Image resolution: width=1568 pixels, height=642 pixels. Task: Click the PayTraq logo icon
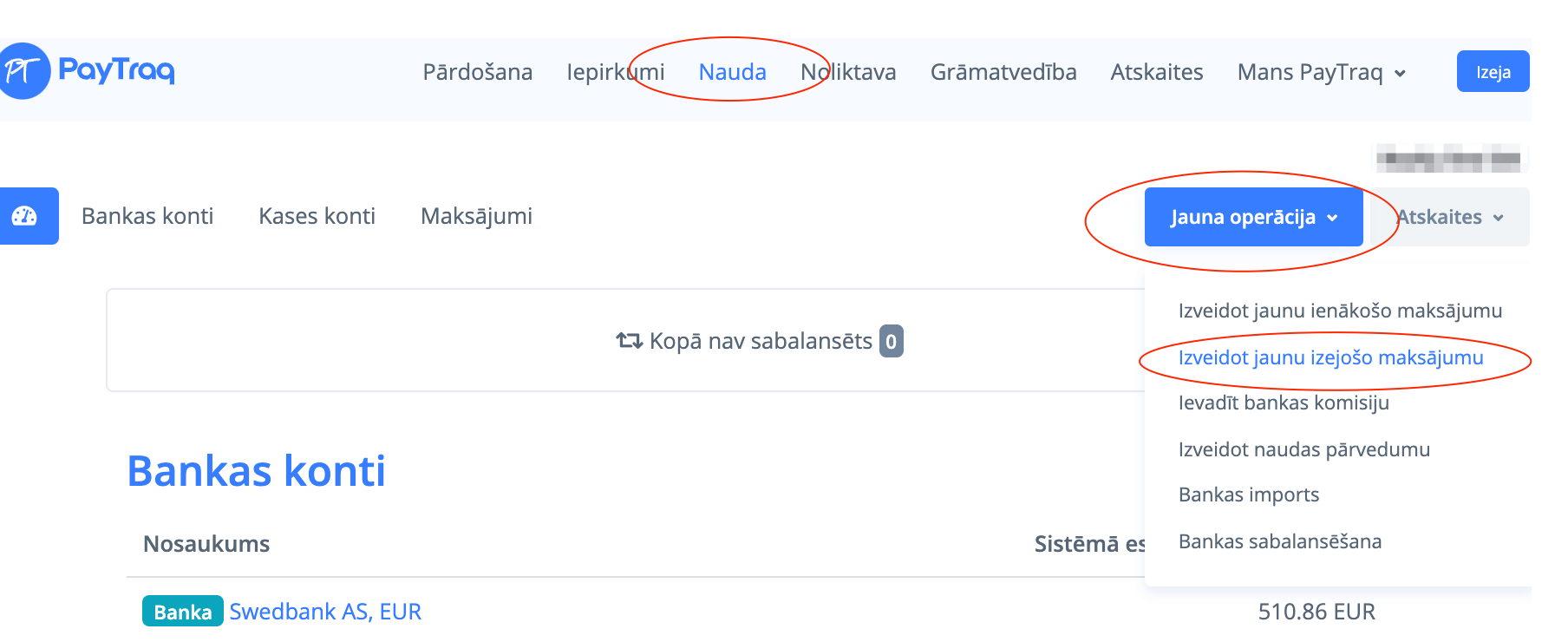coord(24,71)
